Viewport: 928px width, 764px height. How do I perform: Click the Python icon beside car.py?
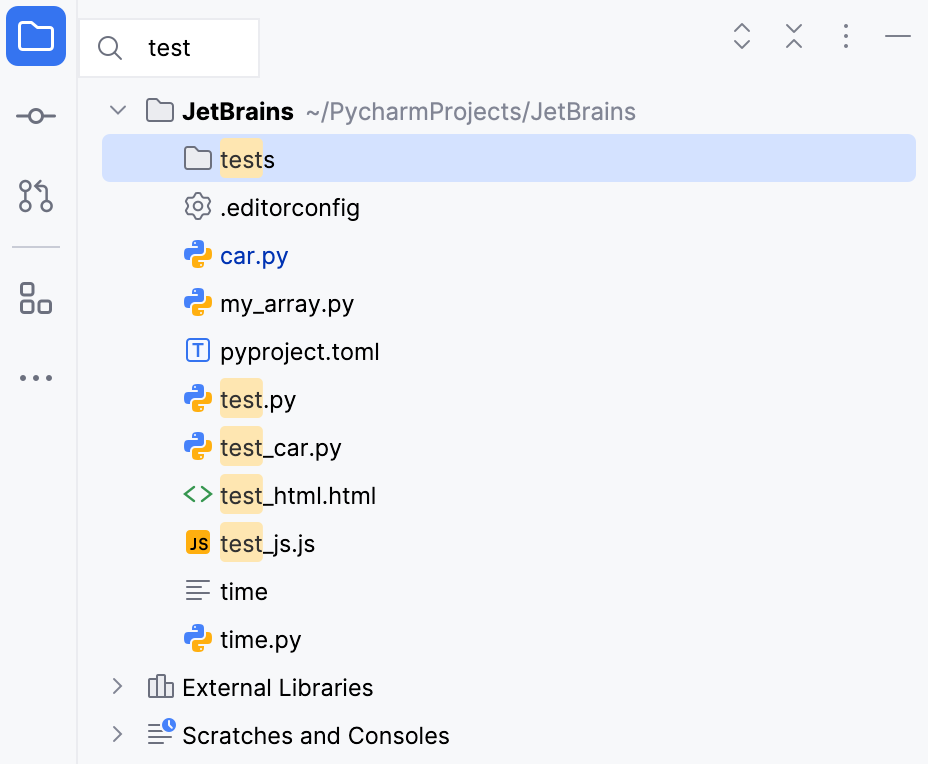pos(198,255)
